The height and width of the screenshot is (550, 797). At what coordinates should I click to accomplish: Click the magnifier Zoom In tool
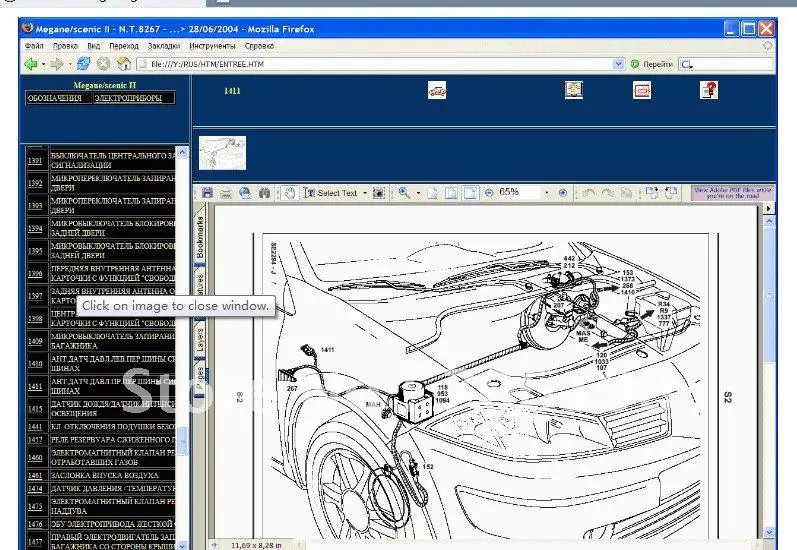point(404,193)
